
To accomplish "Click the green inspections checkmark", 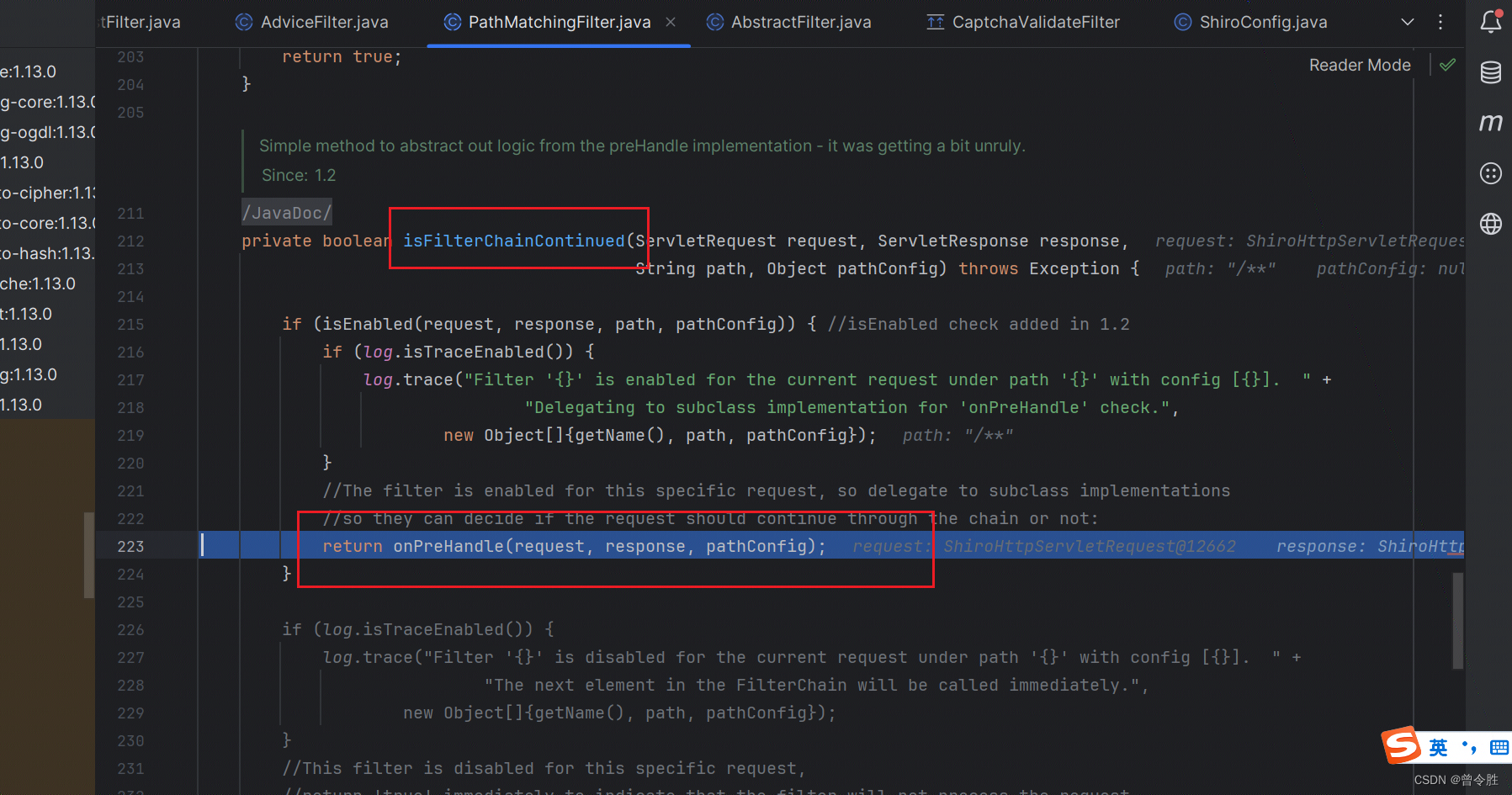I will (1447, 65).
